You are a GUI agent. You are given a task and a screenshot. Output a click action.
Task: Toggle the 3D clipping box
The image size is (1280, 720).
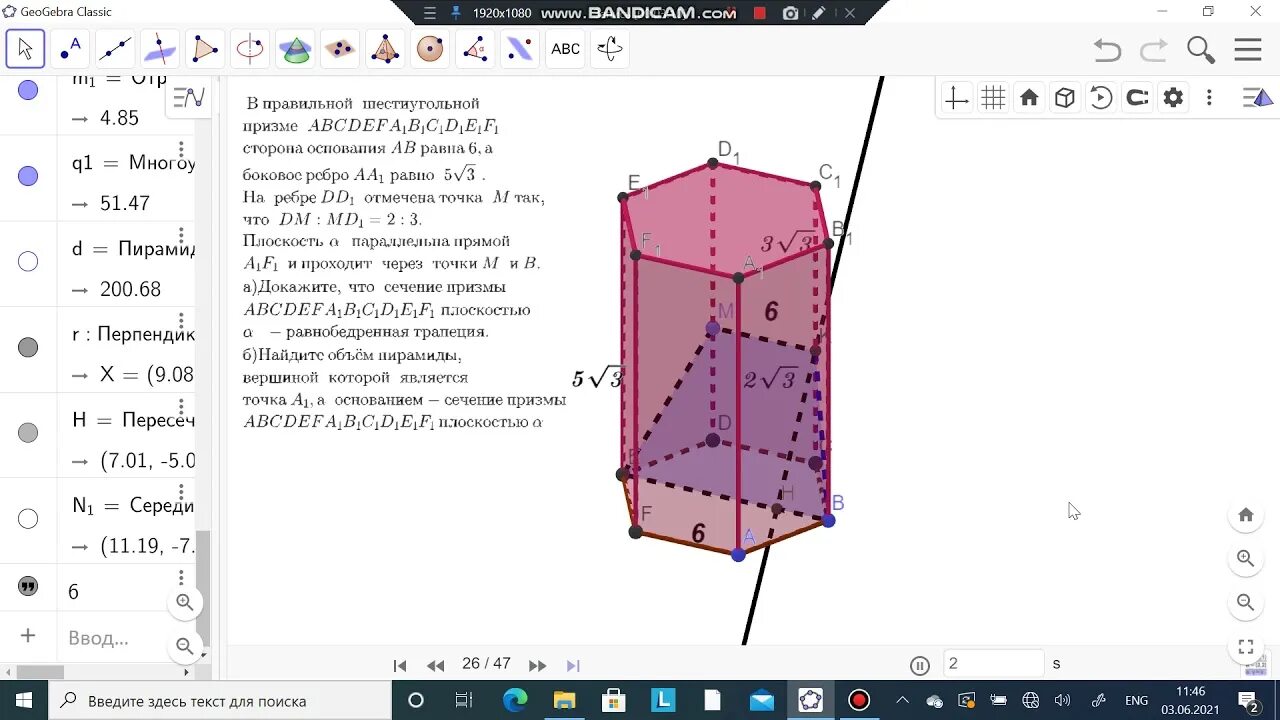[1065, 98]
